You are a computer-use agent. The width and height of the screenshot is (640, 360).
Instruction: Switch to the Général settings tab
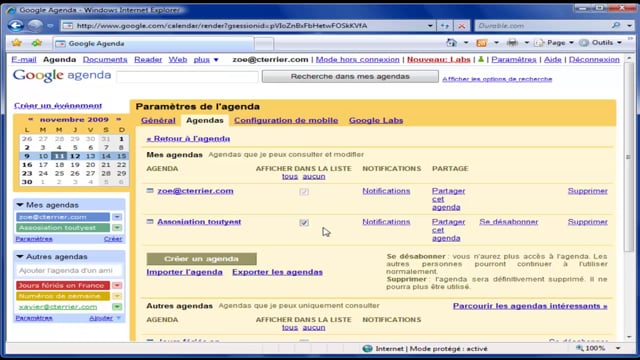click(x=158, y=120)
